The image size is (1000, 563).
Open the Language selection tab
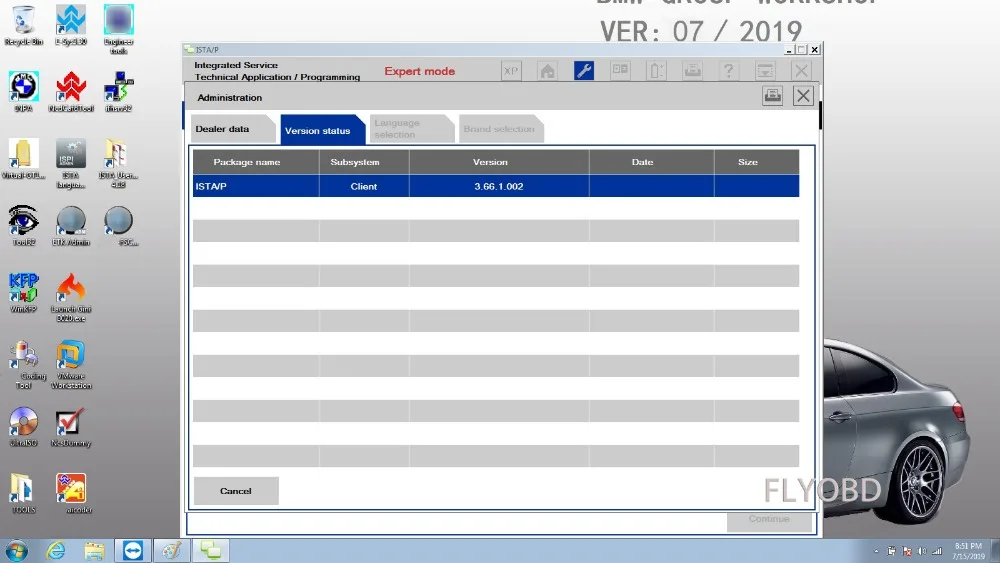click(x=411, y=129)
